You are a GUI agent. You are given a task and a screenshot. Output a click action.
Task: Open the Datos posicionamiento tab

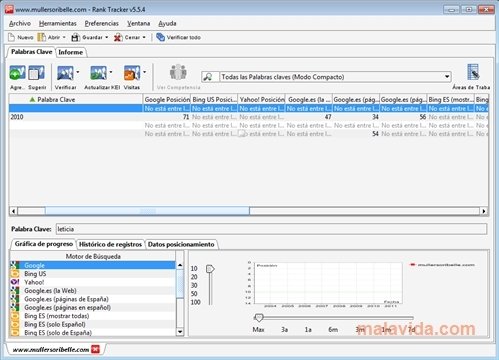point(181,244)
